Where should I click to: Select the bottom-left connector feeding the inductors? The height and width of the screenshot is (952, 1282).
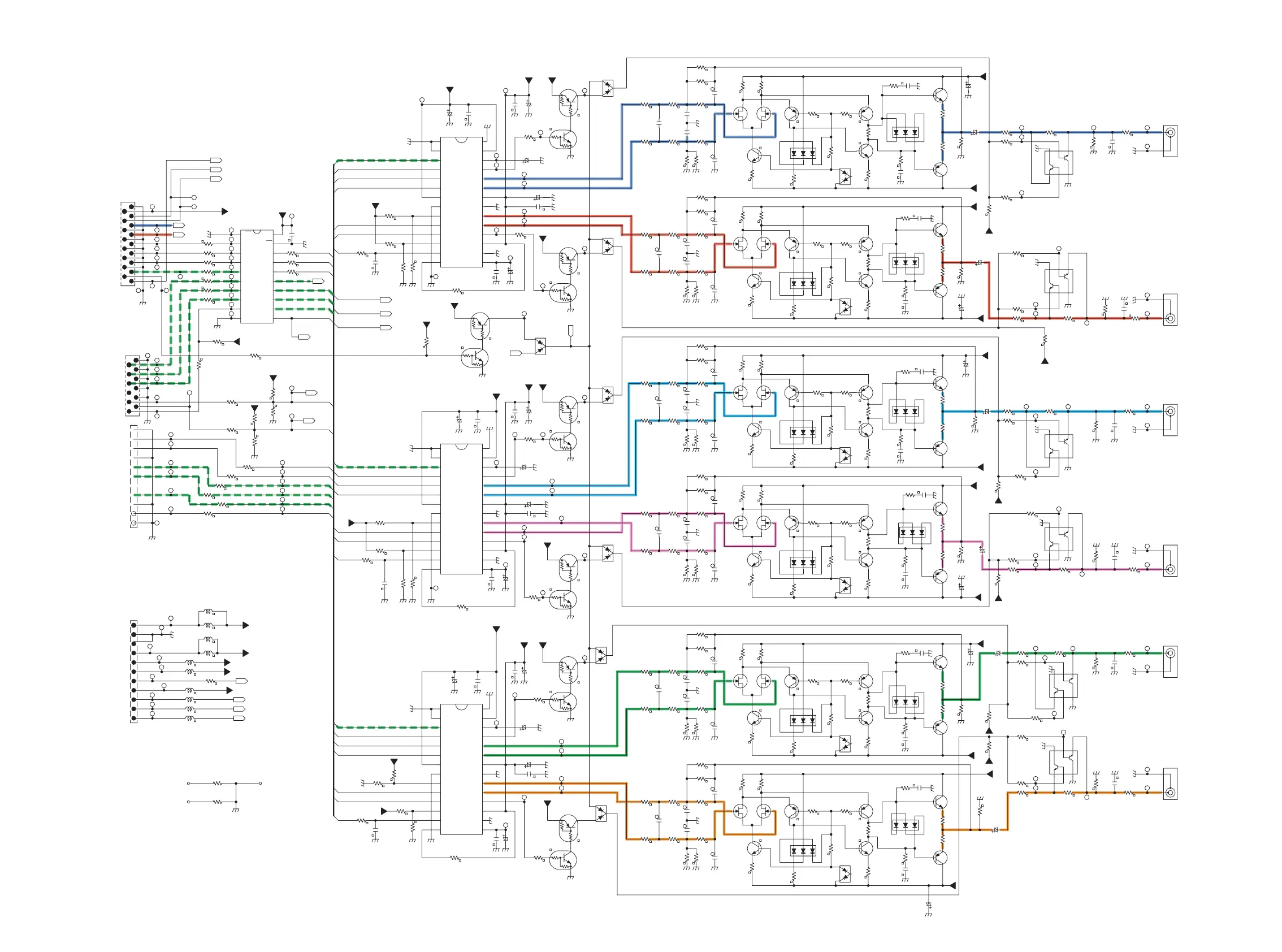click(133, 672)
